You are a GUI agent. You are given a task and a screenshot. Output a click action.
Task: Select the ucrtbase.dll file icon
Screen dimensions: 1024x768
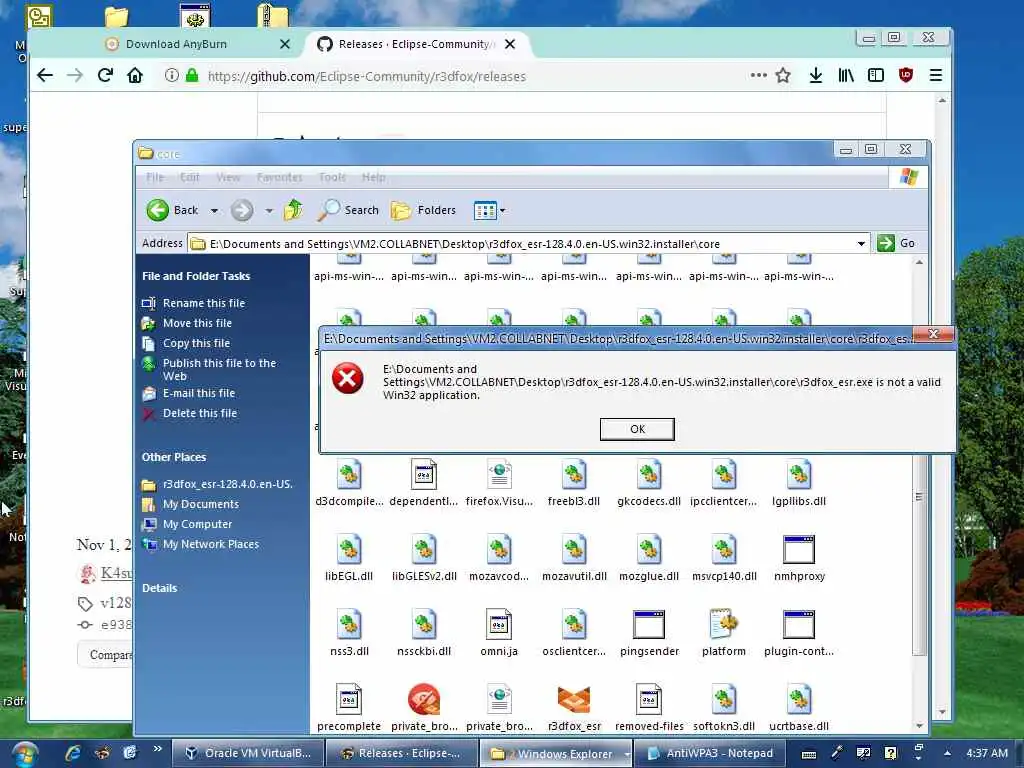pyautogui.click(x=799, y=699)
